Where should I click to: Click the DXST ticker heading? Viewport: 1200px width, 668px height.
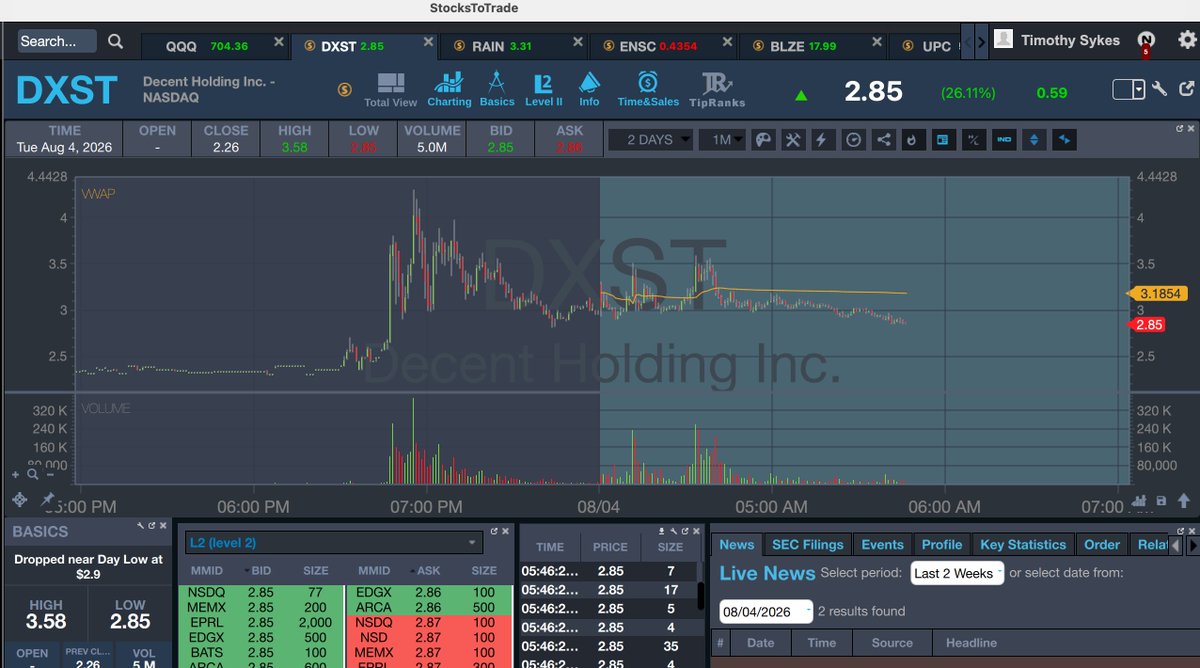[67, 90]
